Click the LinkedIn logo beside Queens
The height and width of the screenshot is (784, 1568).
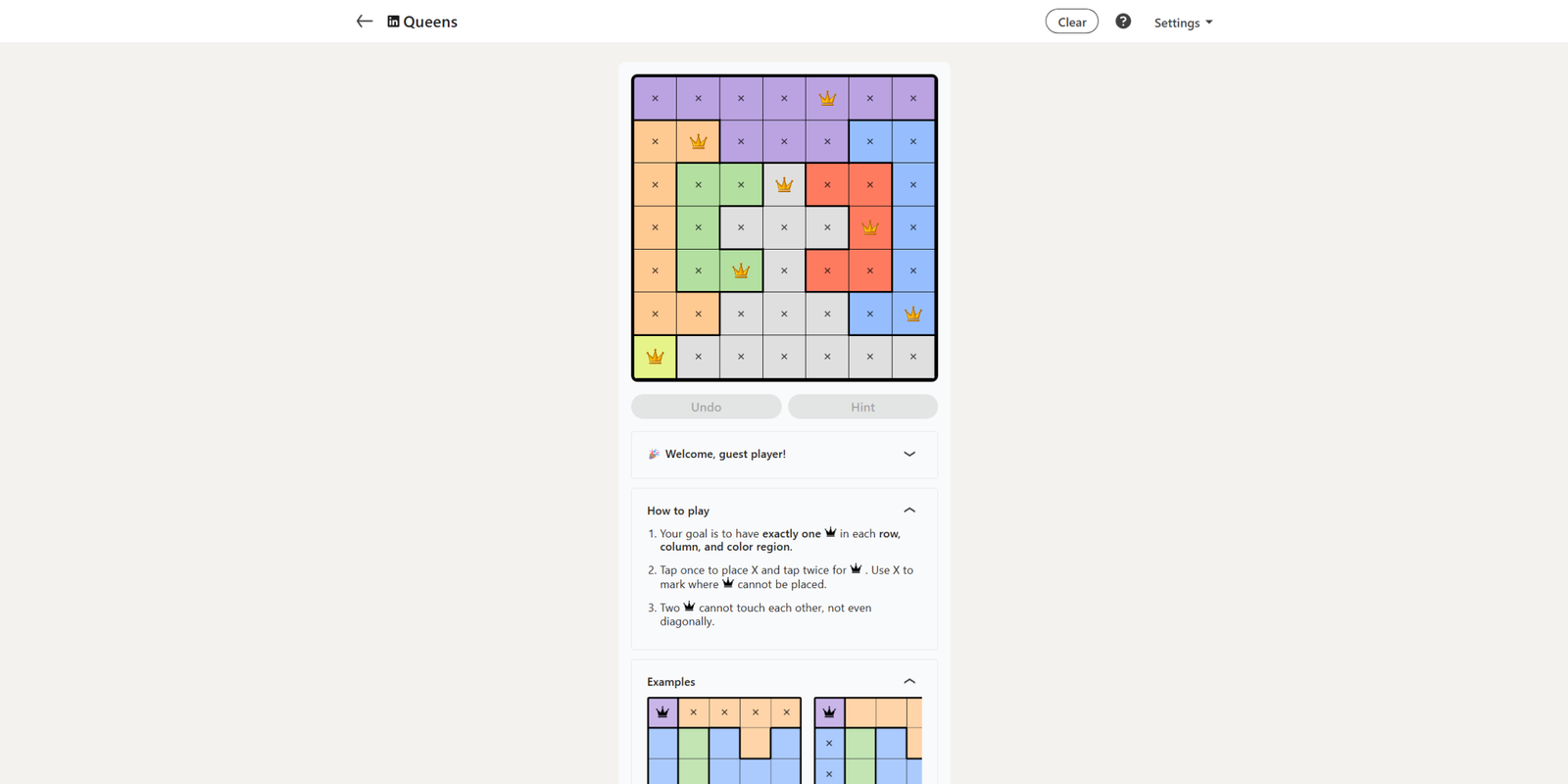393,22
